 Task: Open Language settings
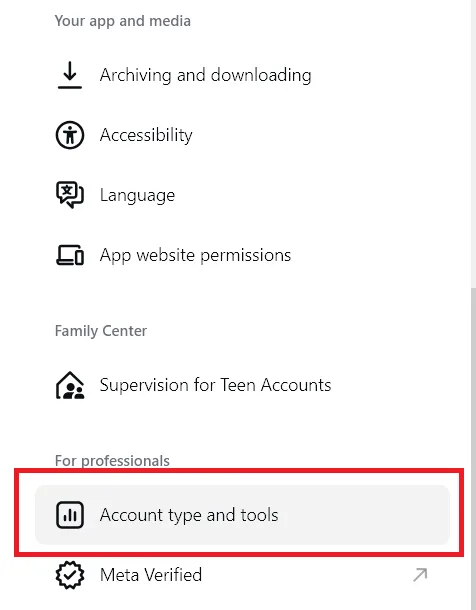coord(242,195)
